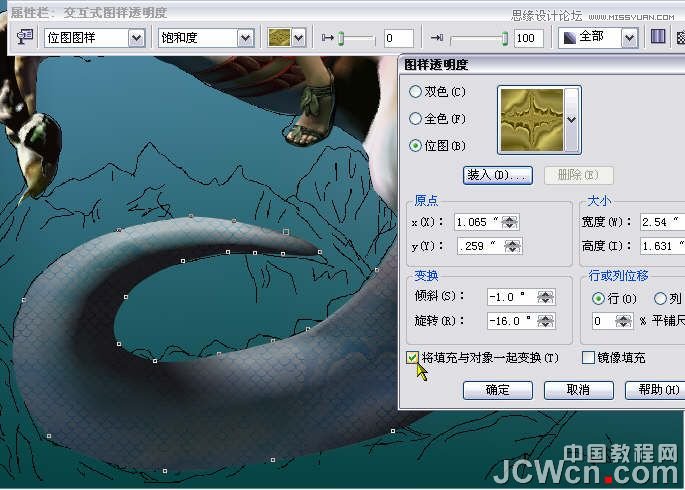Click the 倾斜(S) field showing -1.0
This screenshot has width=685, height=490.
[x=512, y=297]
